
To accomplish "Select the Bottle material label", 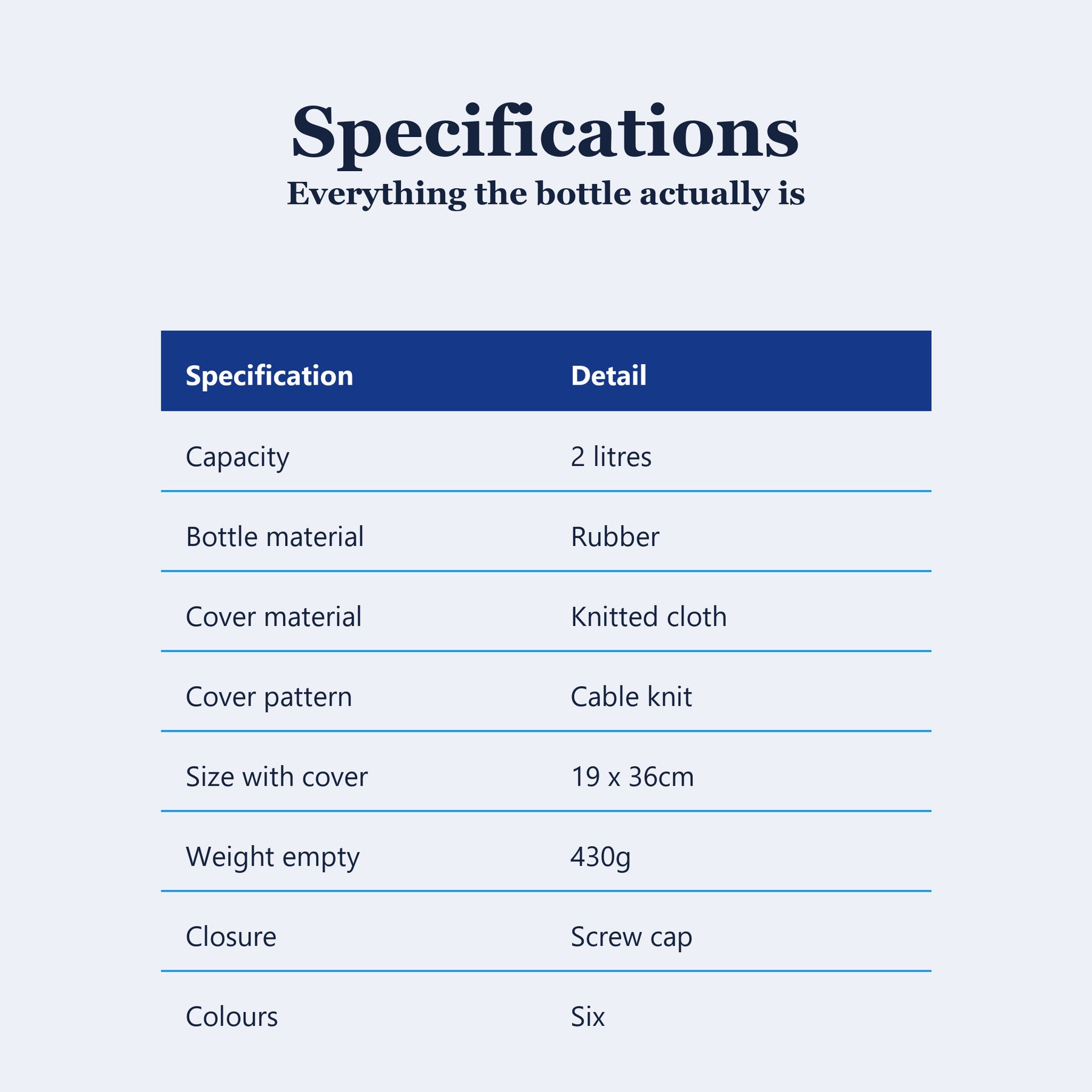I will (274, 536).
